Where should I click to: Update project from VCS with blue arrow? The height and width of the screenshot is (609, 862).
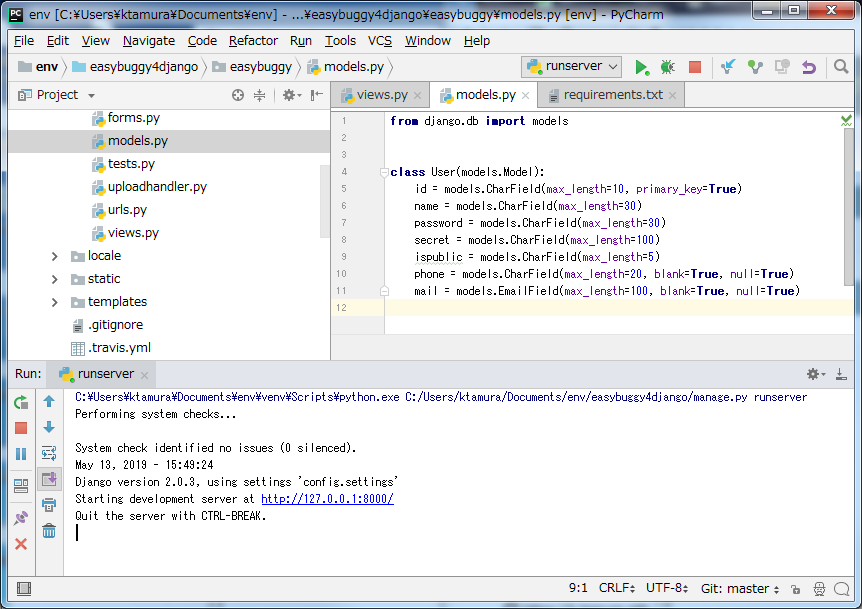pyautogui.click(x=728, y=67)
